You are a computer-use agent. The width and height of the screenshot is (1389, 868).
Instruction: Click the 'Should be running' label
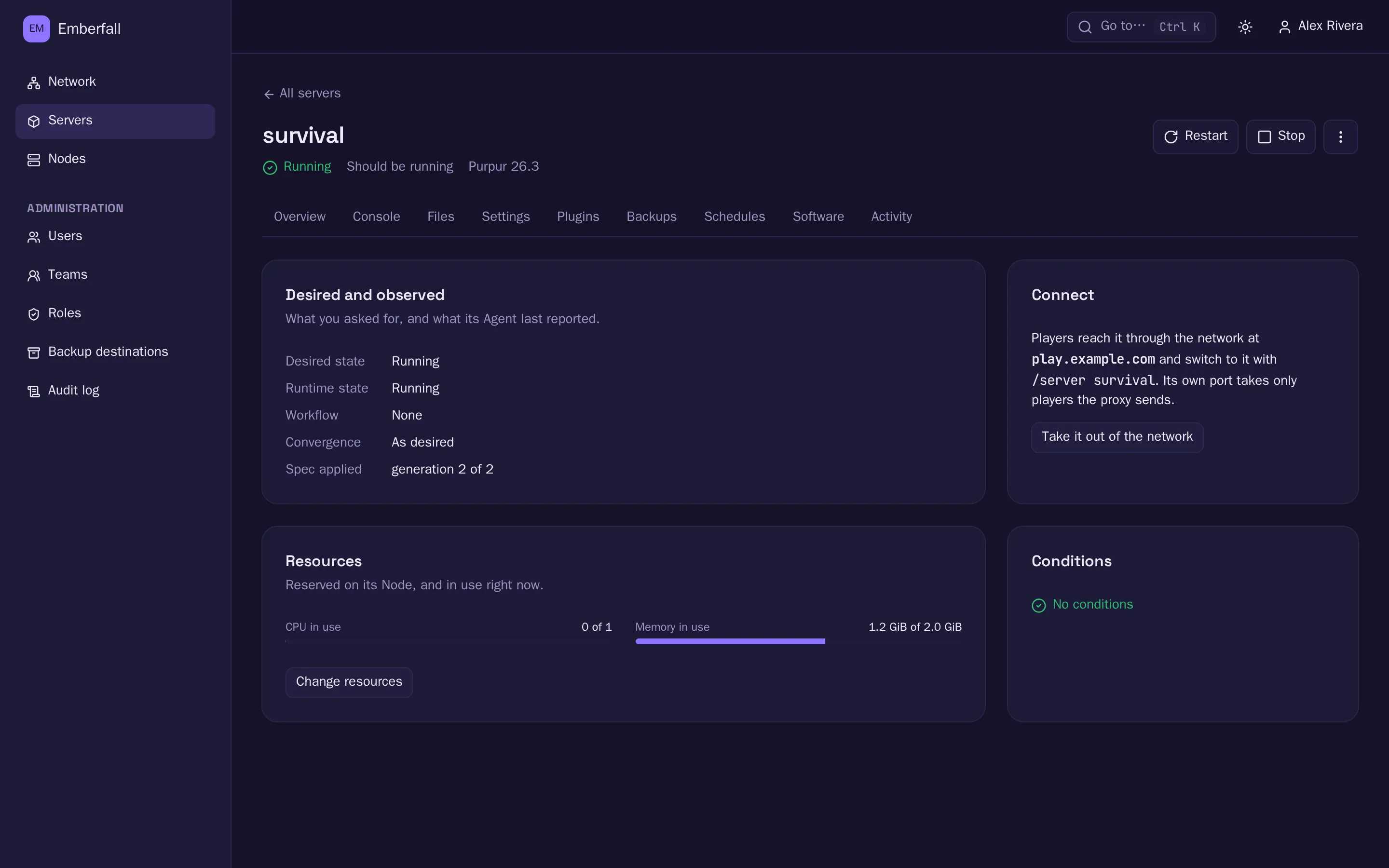pyautogui.click(x=400, y=167)
